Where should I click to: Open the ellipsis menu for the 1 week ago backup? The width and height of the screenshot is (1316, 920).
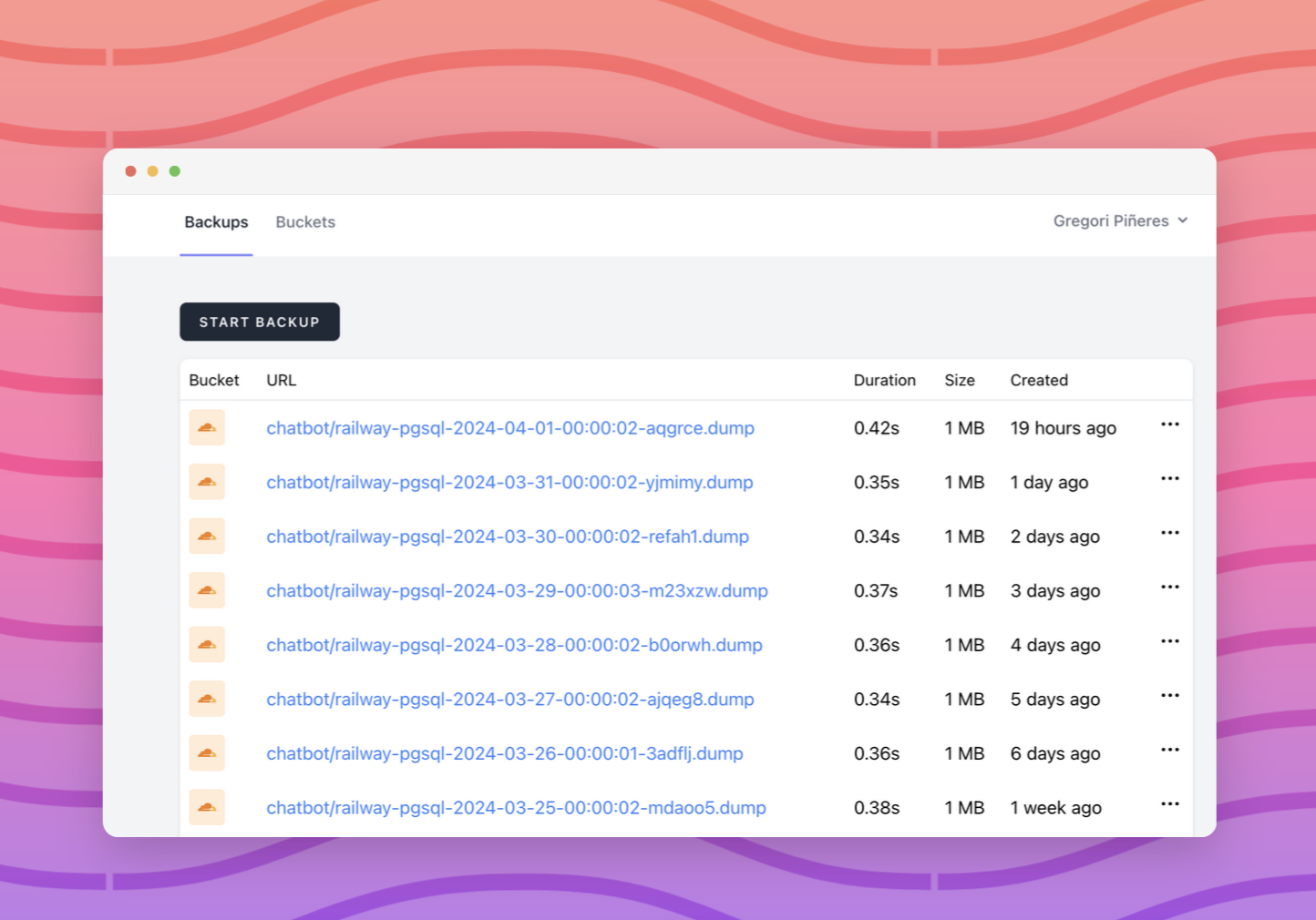click(x=1170, y=803)
